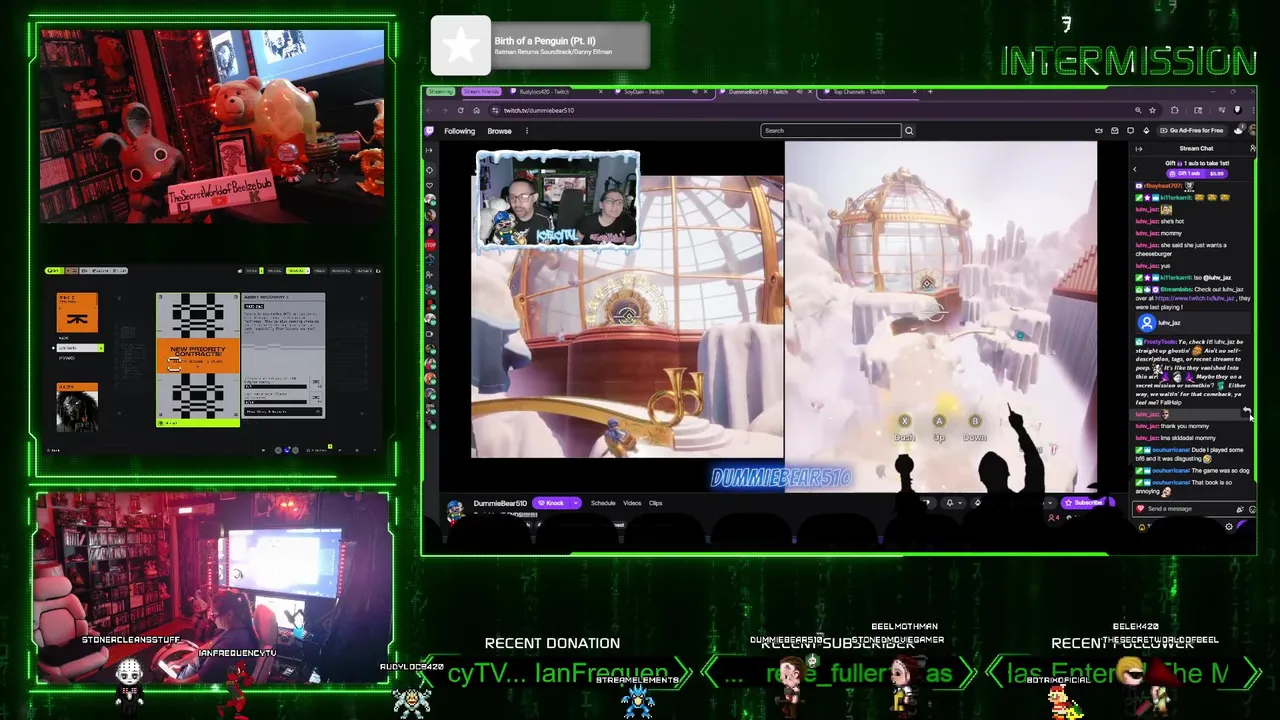Open the Twitch more options dots menu
The width and height of the screenshot is (1280, 720).
[527, 131]
